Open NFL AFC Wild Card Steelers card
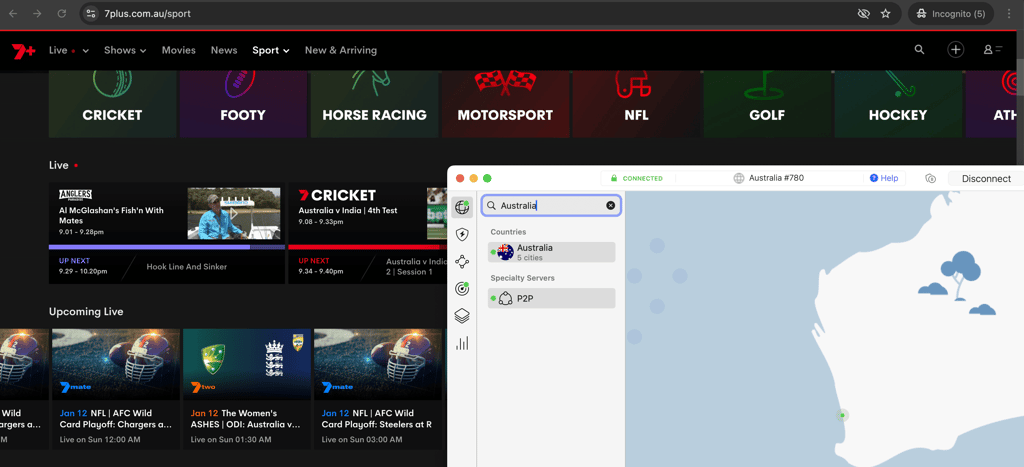The height and width of the screenshot is (467, 1024). [377, 389]
